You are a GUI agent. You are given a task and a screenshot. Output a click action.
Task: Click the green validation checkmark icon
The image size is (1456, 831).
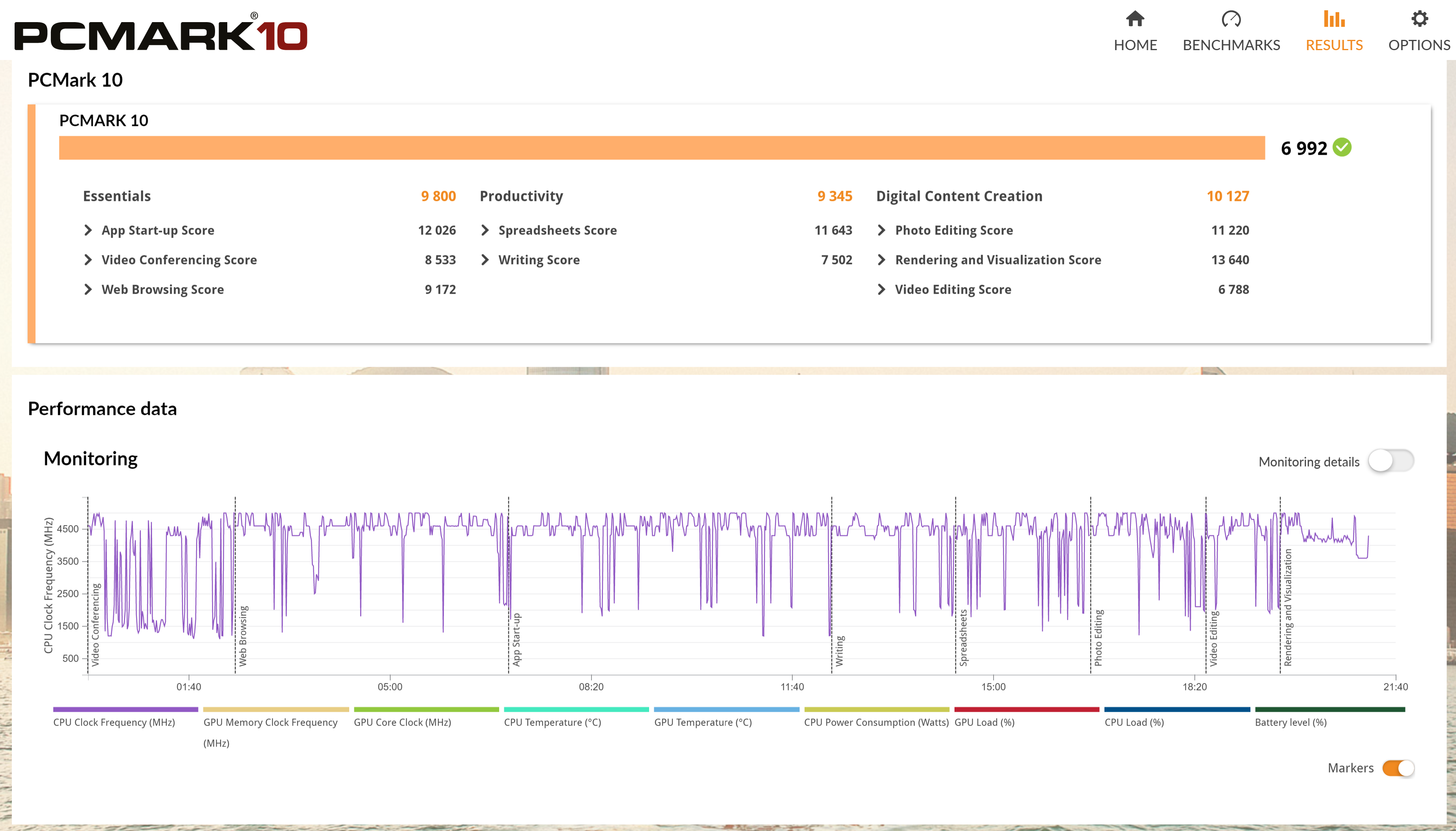pyautogui.click(x=1342, y=147)
